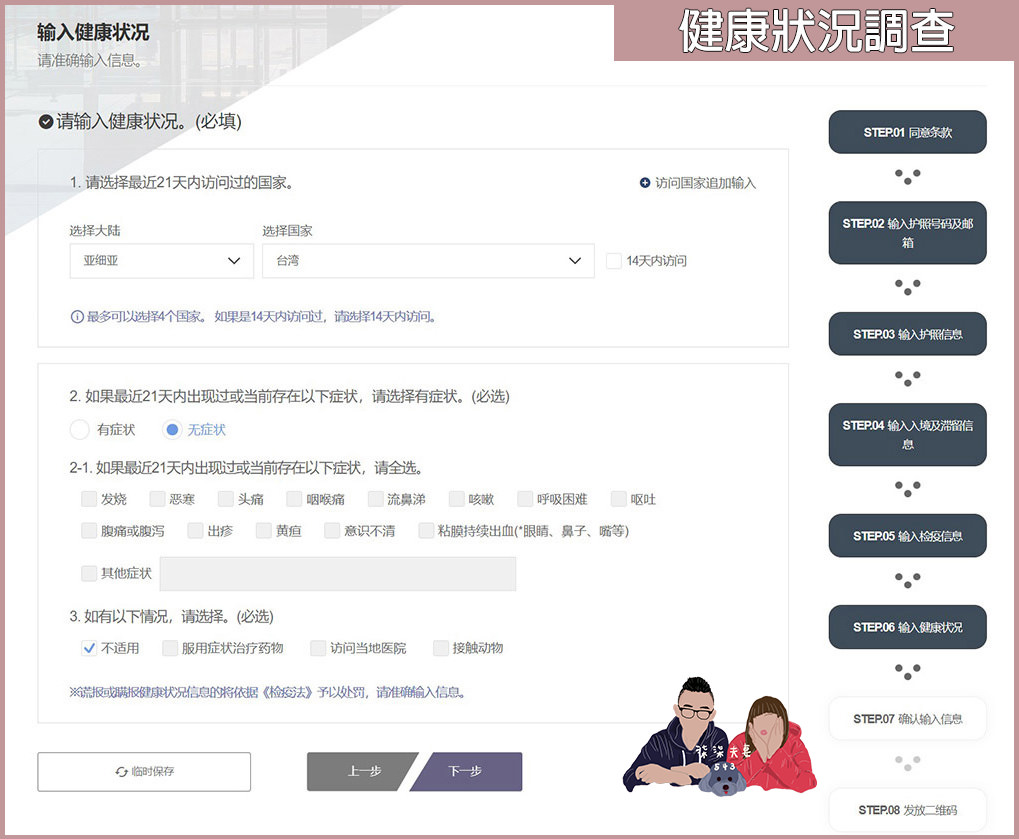Proceed with the 下一步 button
This screenshot has height=839, width=1019.
pyautogui.click(x=468, y=772)
